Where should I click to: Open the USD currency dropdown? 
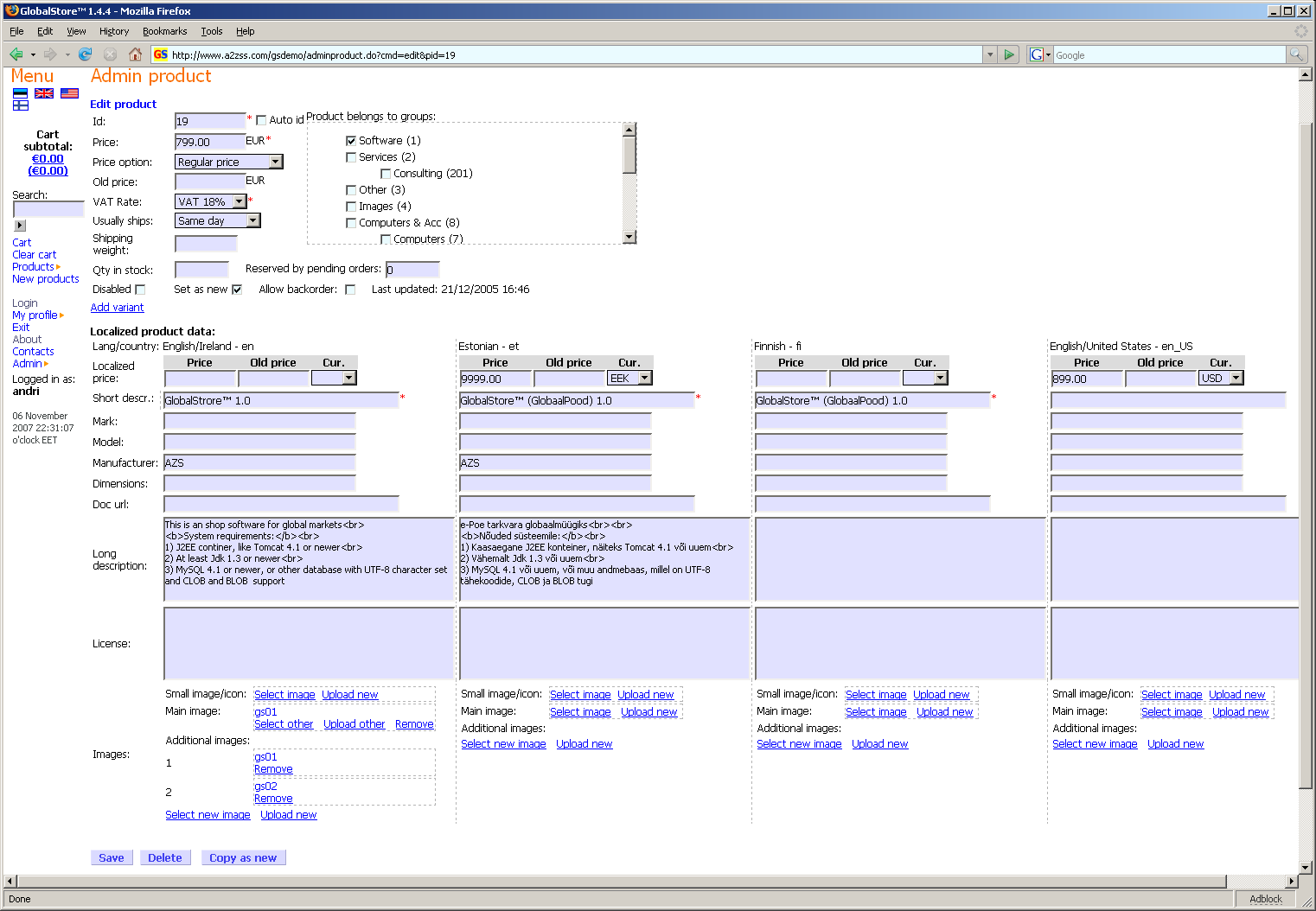click(1221, 378)
